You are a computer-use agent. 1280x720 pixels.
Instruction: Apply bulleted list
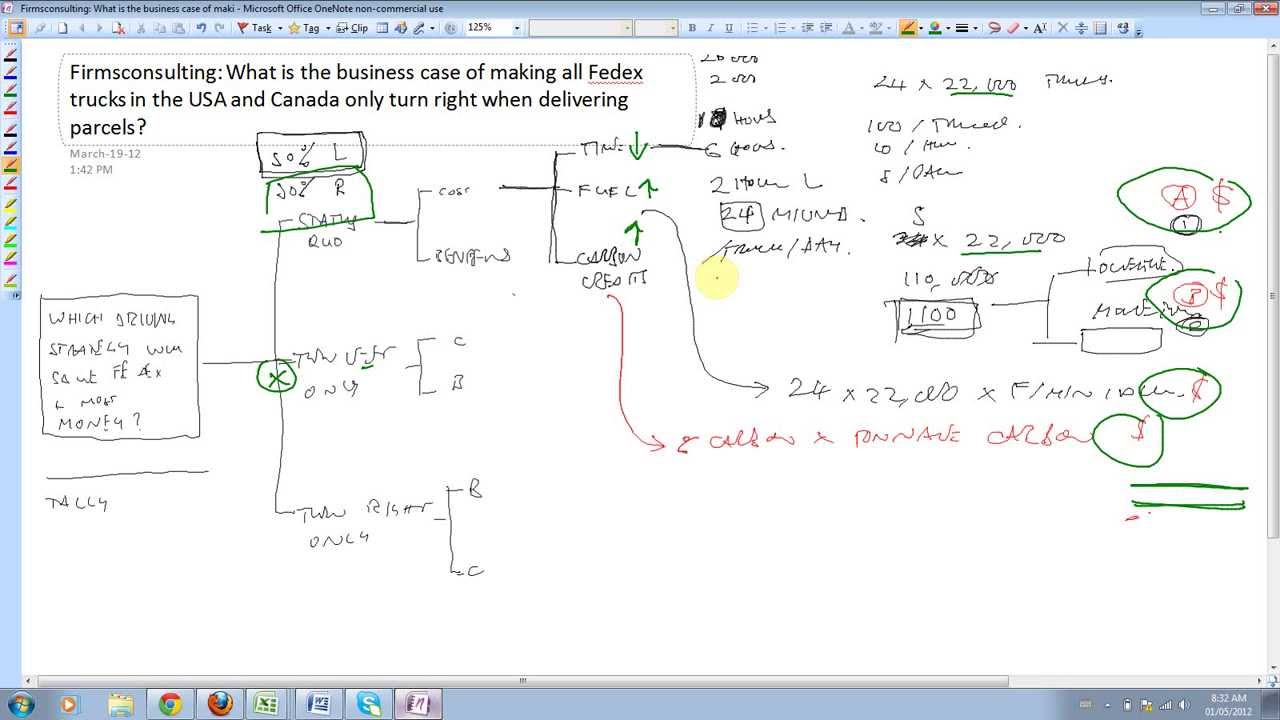point(753,28)
